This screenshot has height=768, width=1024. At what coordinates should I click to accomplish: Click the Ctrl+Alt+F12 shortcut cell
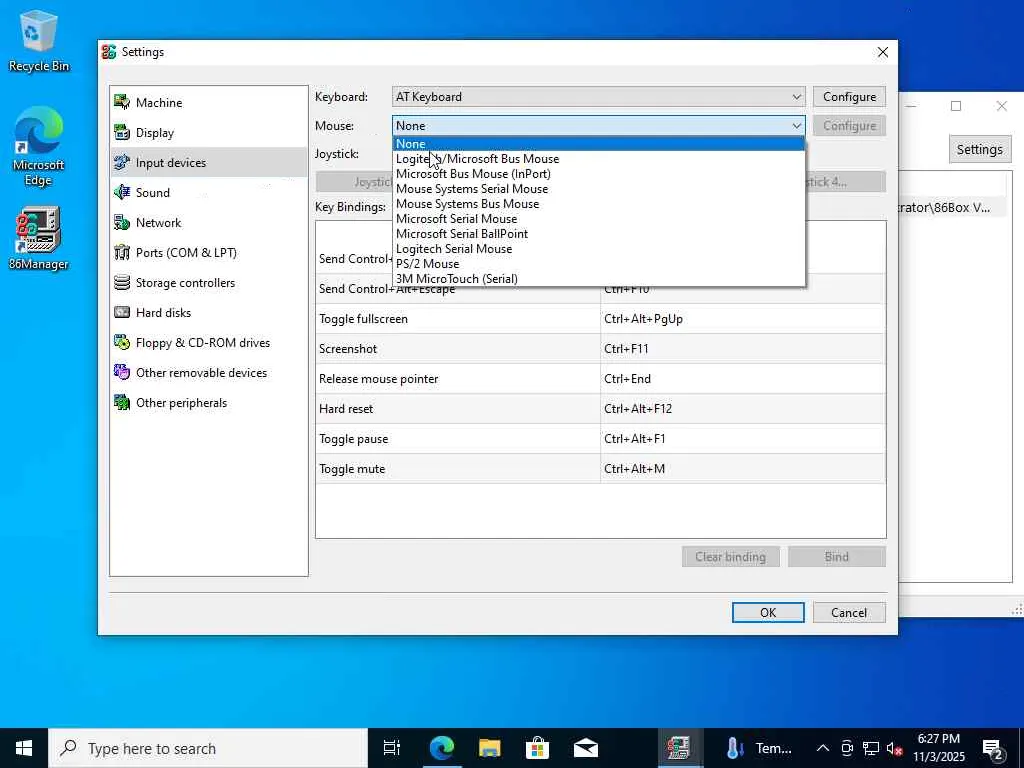point(743,409)
